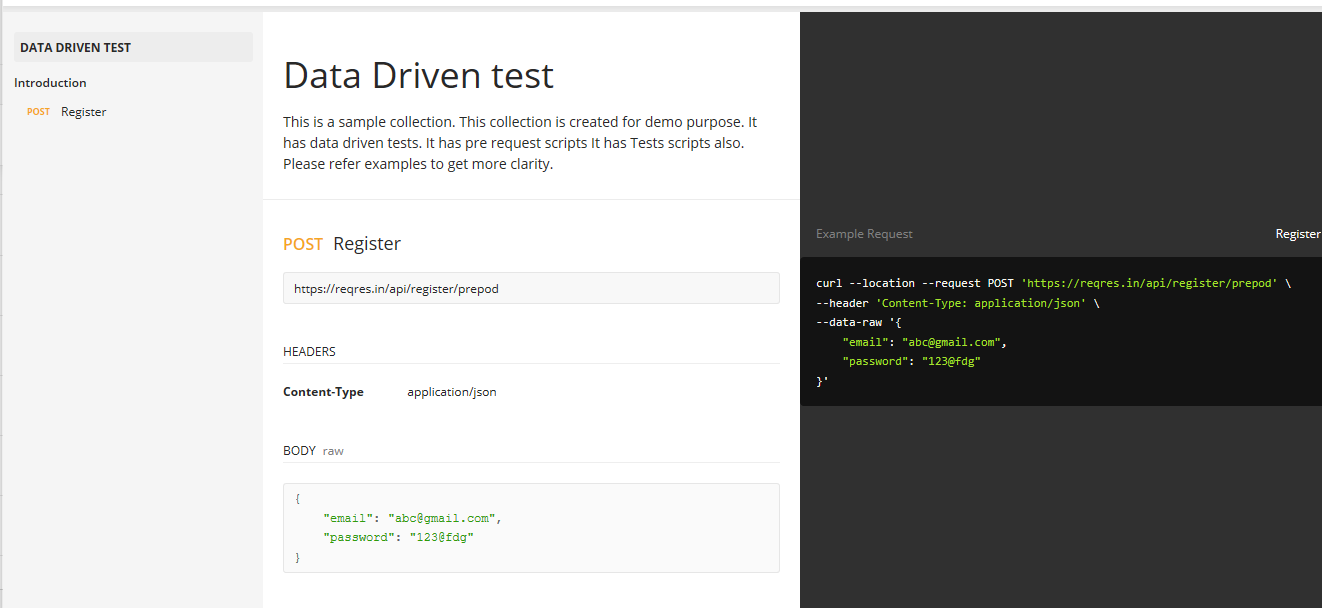Select the Register request in sidebar
Viewport: 1322px width, 608px height.
[x=83, y=112]
